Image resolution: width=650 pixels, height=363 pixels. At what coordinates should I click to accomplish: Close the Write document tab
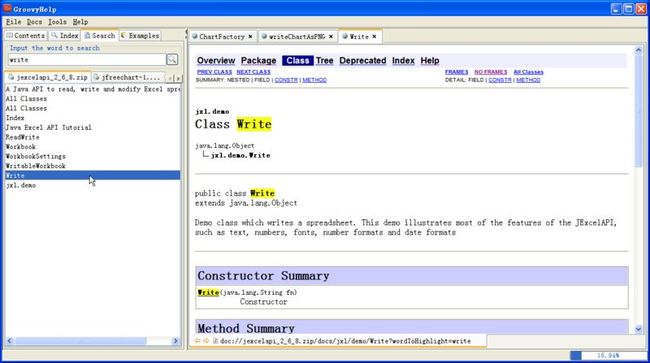click(x=374, y=36)
